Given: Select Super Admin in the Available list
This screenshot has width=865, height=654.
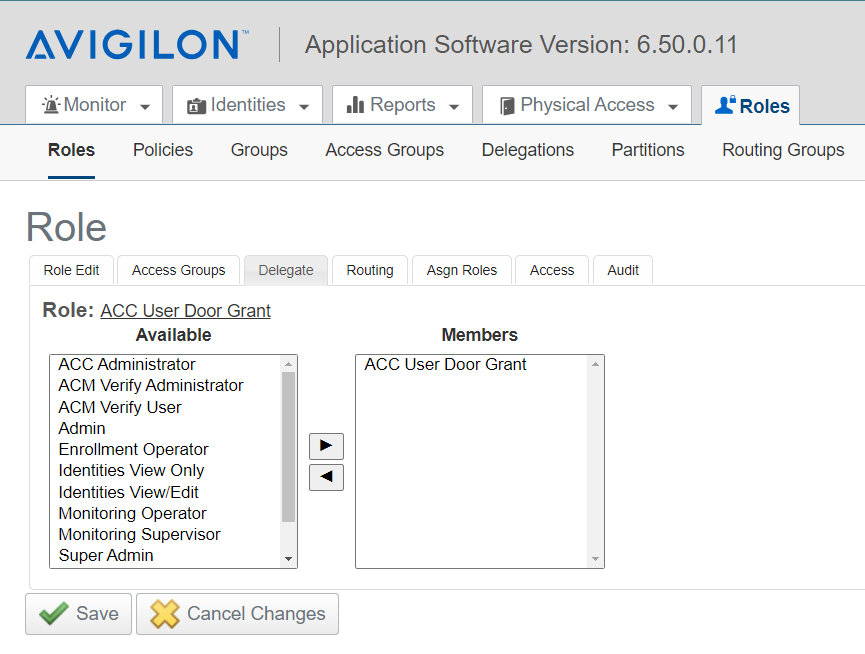Looking at the screenshot, I should 105,555.
